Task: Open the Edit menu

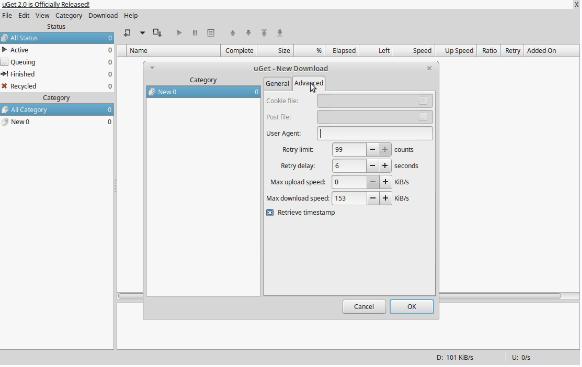Action: click(24, 16)
